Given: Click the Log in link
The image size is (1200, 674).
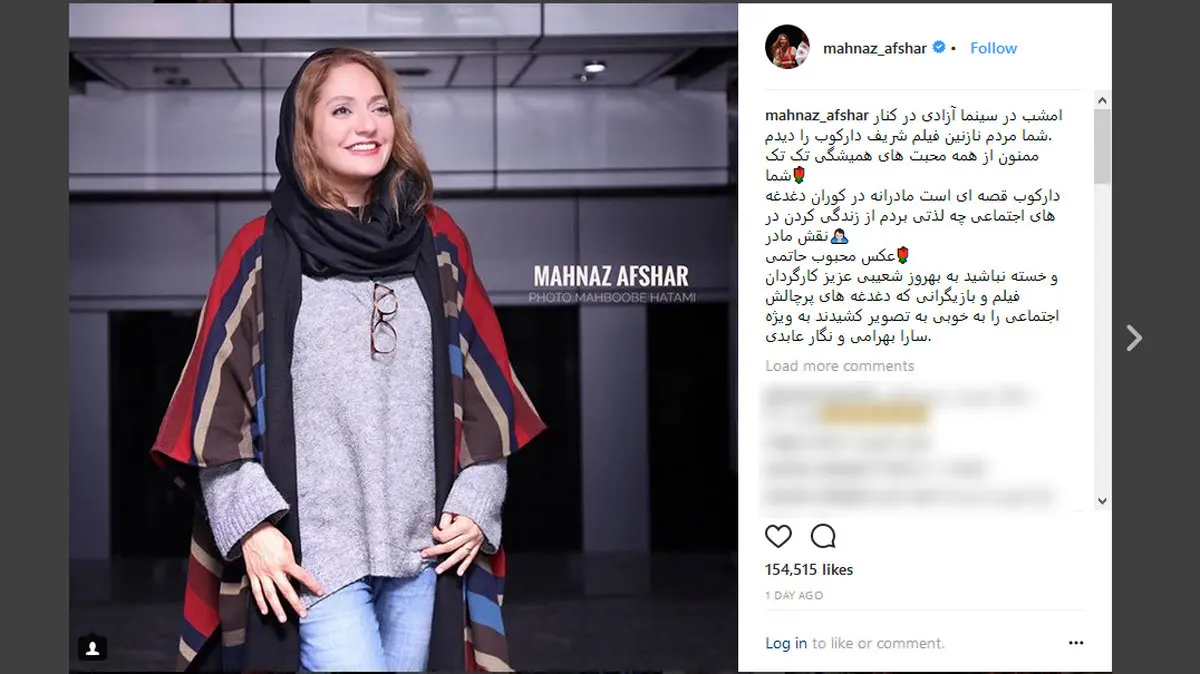Looking at the screenshot, I should pyautogui.click(x=786, y=643).
